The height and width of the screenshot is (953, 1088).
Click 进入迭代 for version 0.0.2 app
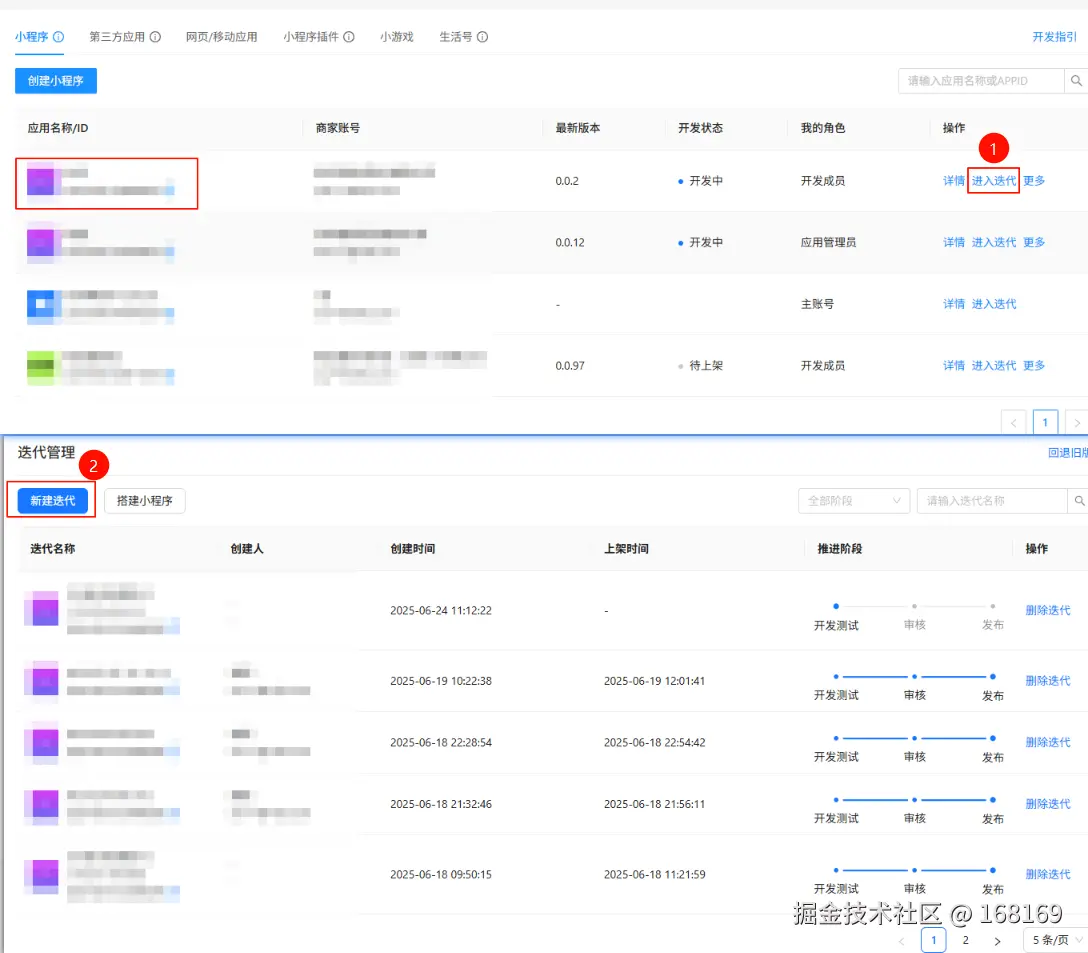pos(994,180)
